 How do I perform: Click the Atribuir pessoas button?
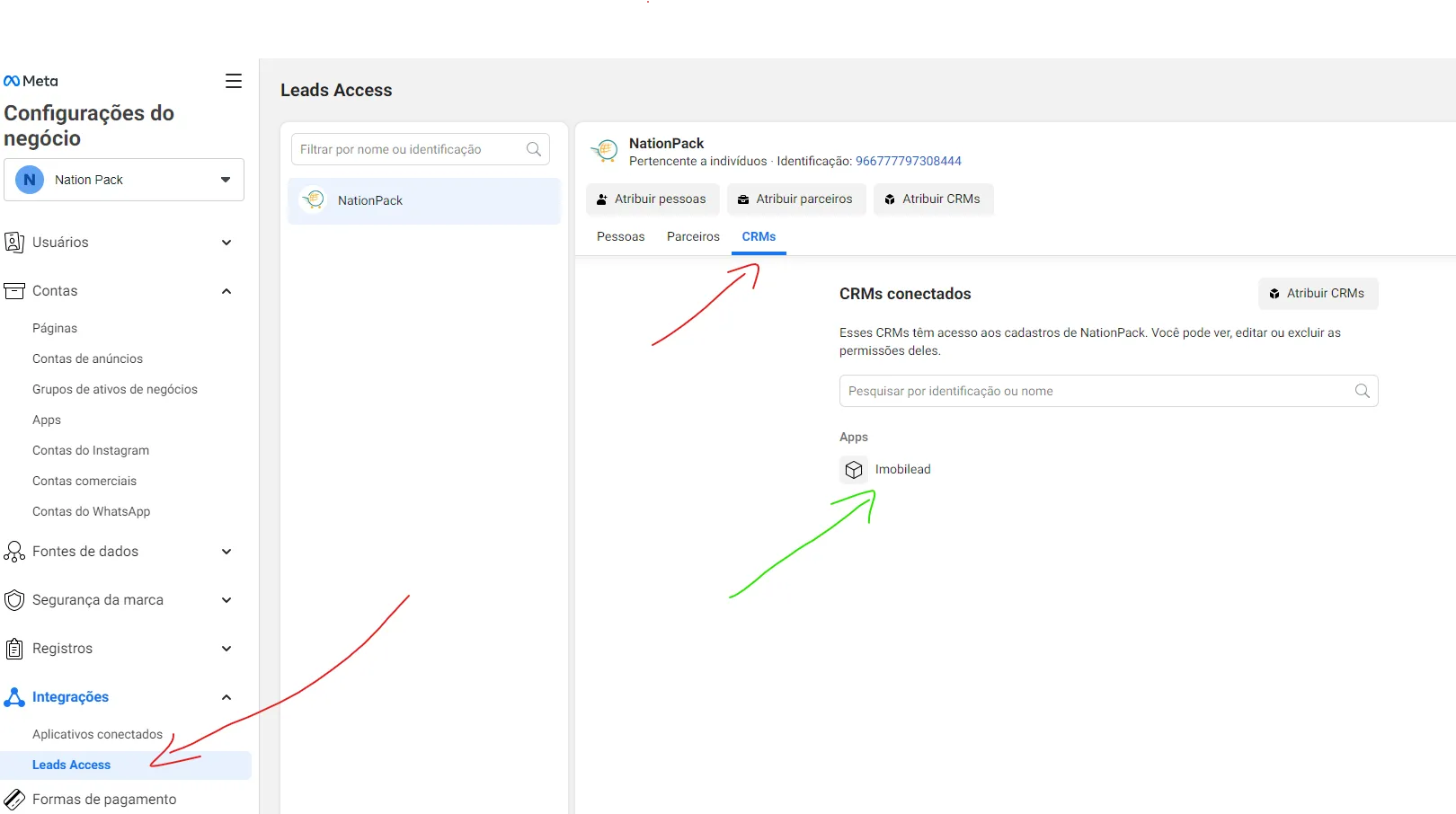click(x=653, y=199)
